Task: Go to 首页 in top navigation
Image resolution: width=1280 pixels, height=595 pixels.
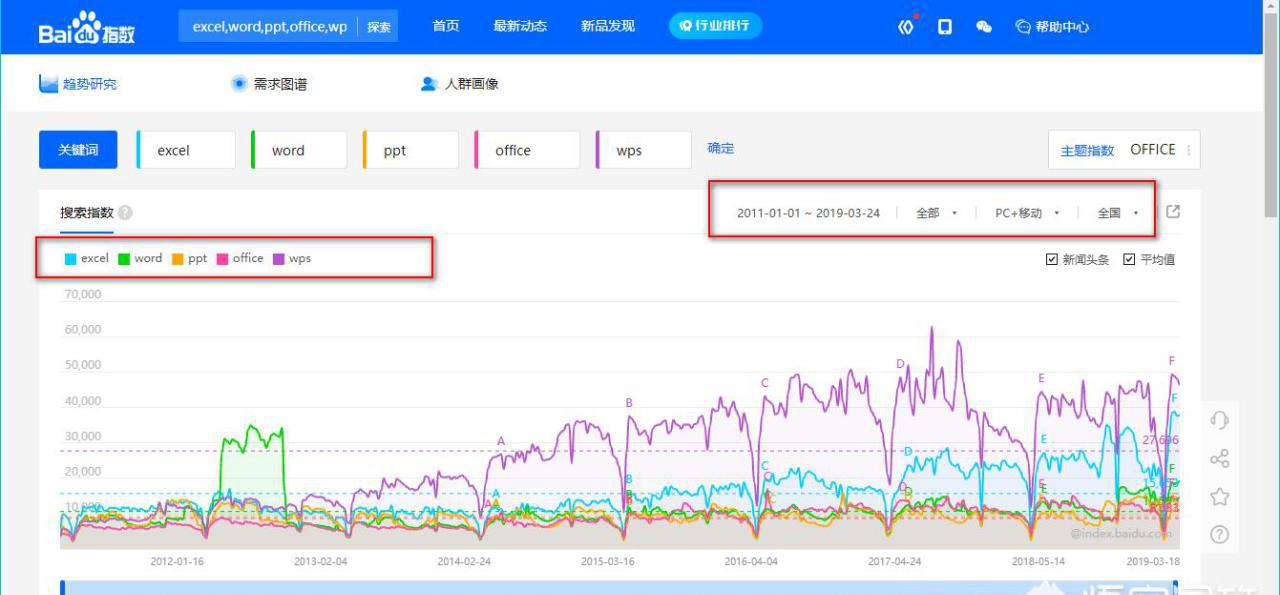Action: click(446, 26)
